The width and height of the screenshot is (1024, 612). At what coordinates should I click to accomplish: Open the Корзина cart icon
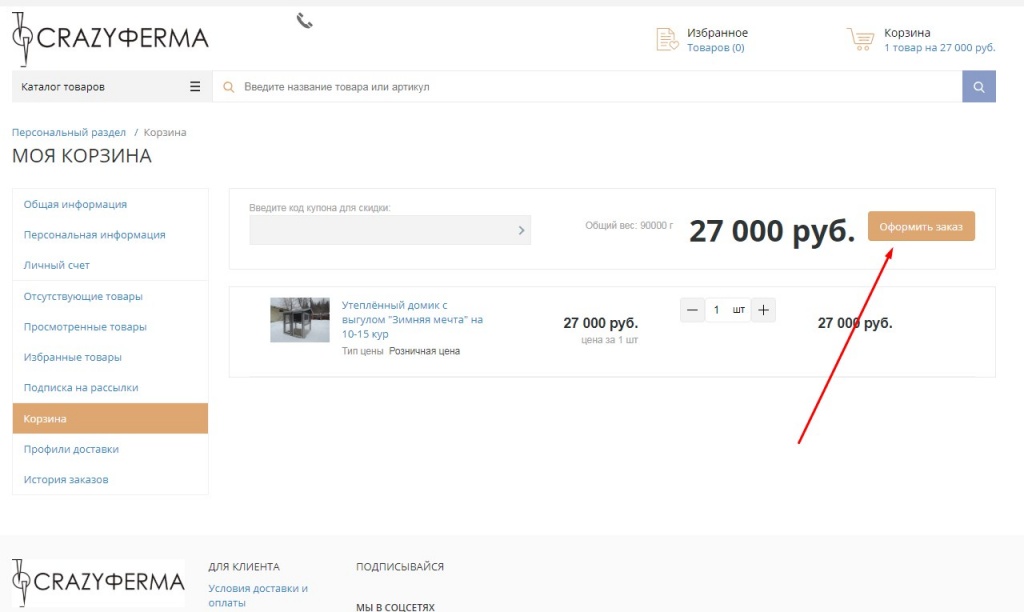click(860, 38)
